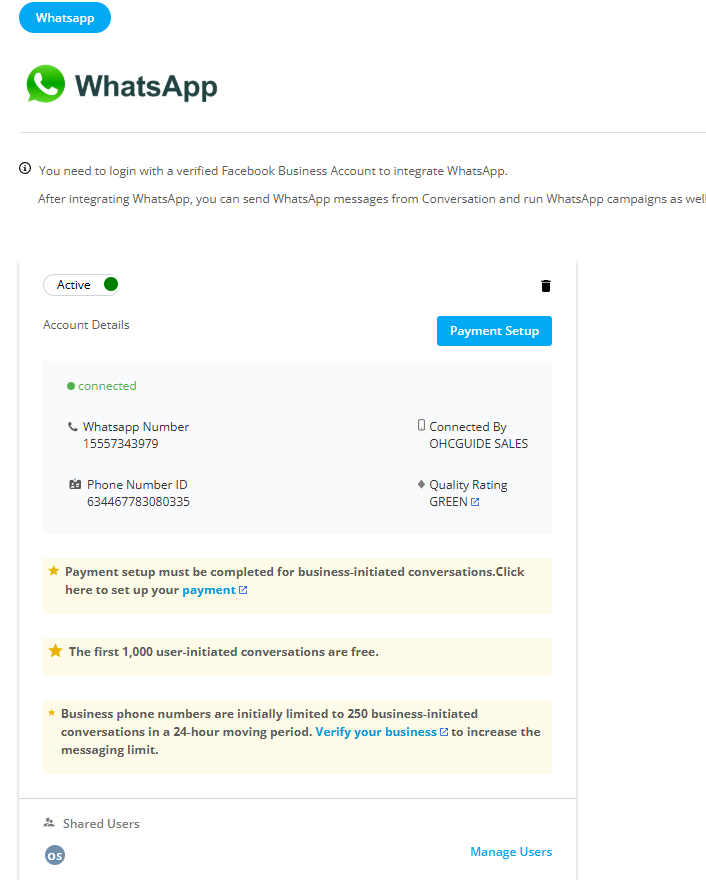Click the connected status text

(x=107, y=386)
